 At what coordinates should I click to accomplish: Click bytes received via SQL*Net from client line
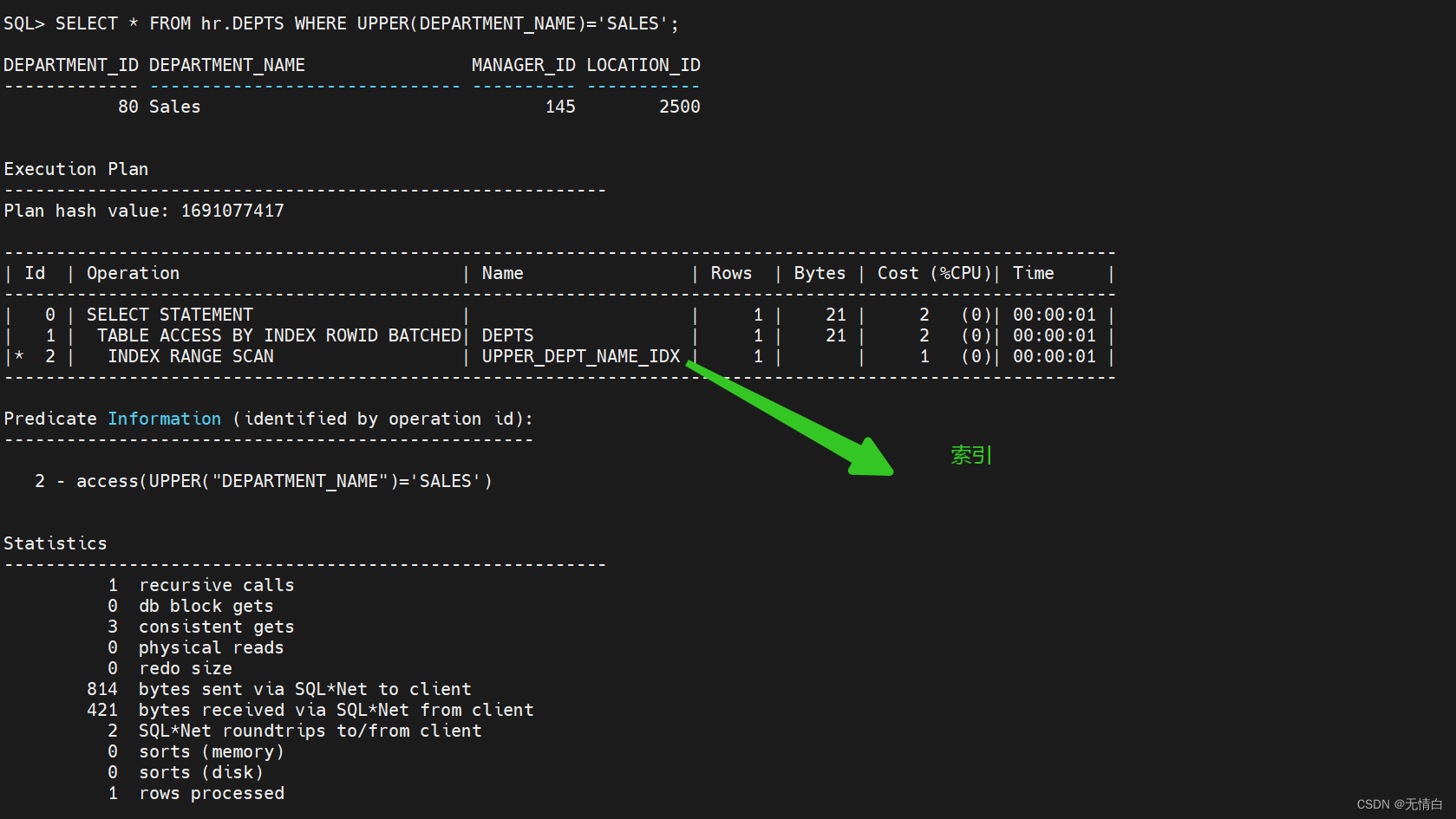(310, 710)
